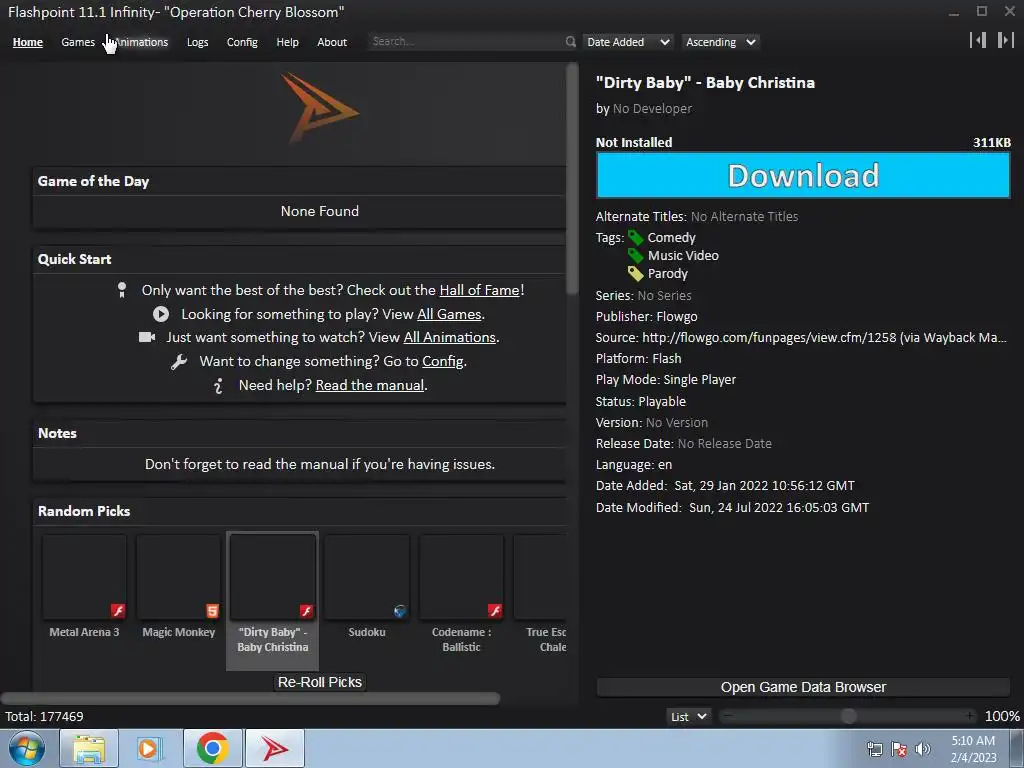Open the Ascending order dropdown
Image resolution: width=1024 pixels, height=768 pixels.
click(x=720, y=42)
